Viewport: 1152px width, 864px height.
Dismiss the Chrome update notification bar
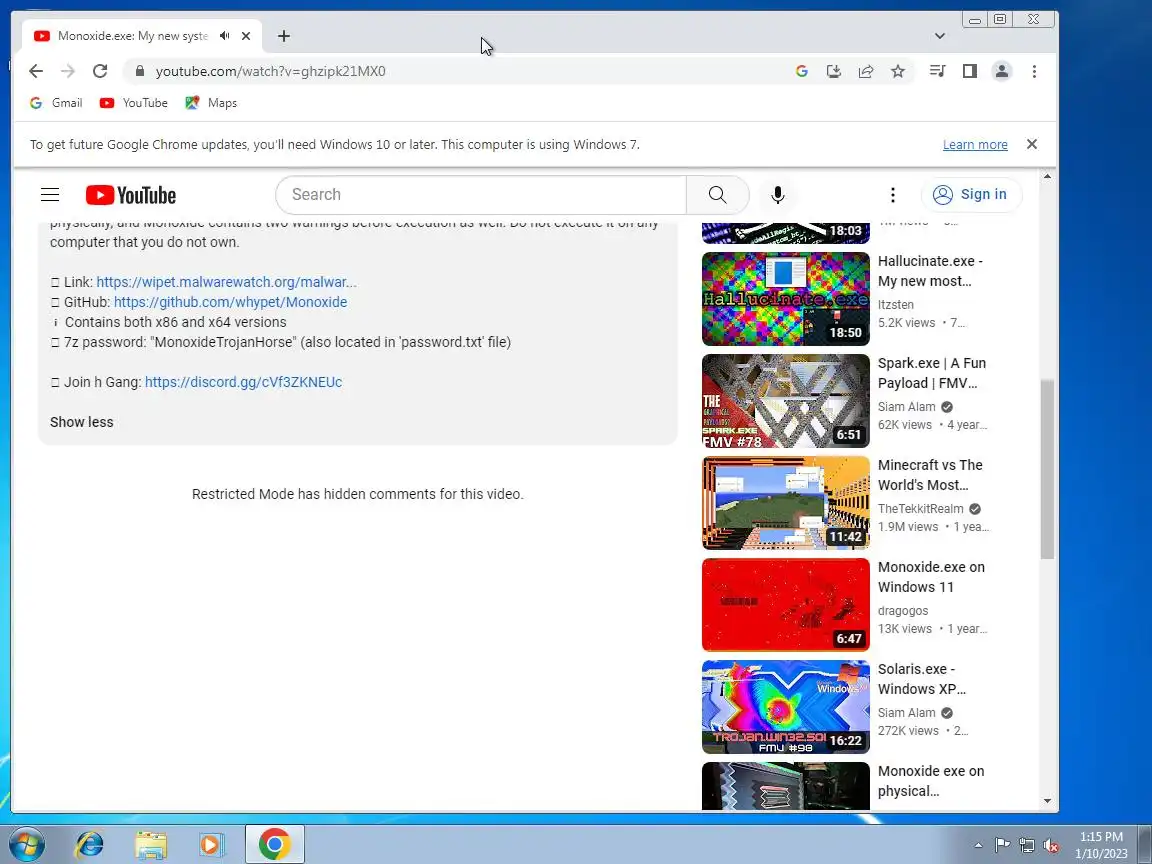[1032, 144]
